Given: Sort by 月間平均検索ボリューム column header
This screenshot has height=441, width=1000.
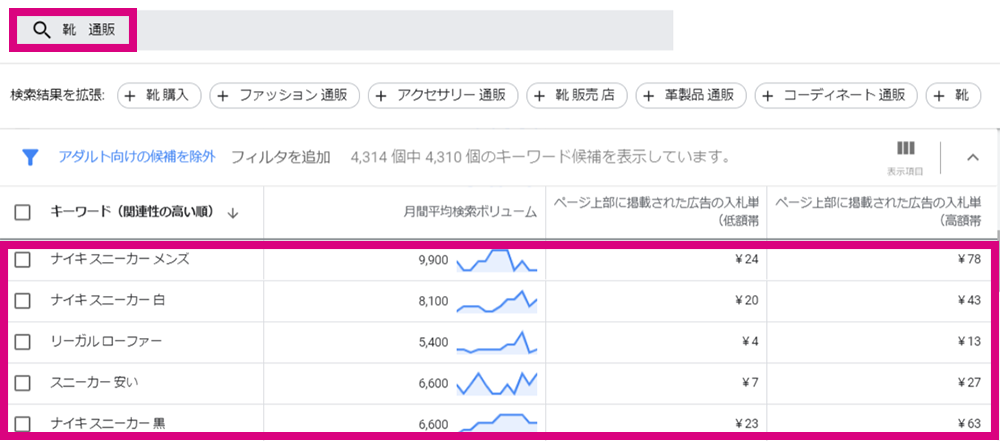Looking at the screenshot, I should [x=470, y=213].
